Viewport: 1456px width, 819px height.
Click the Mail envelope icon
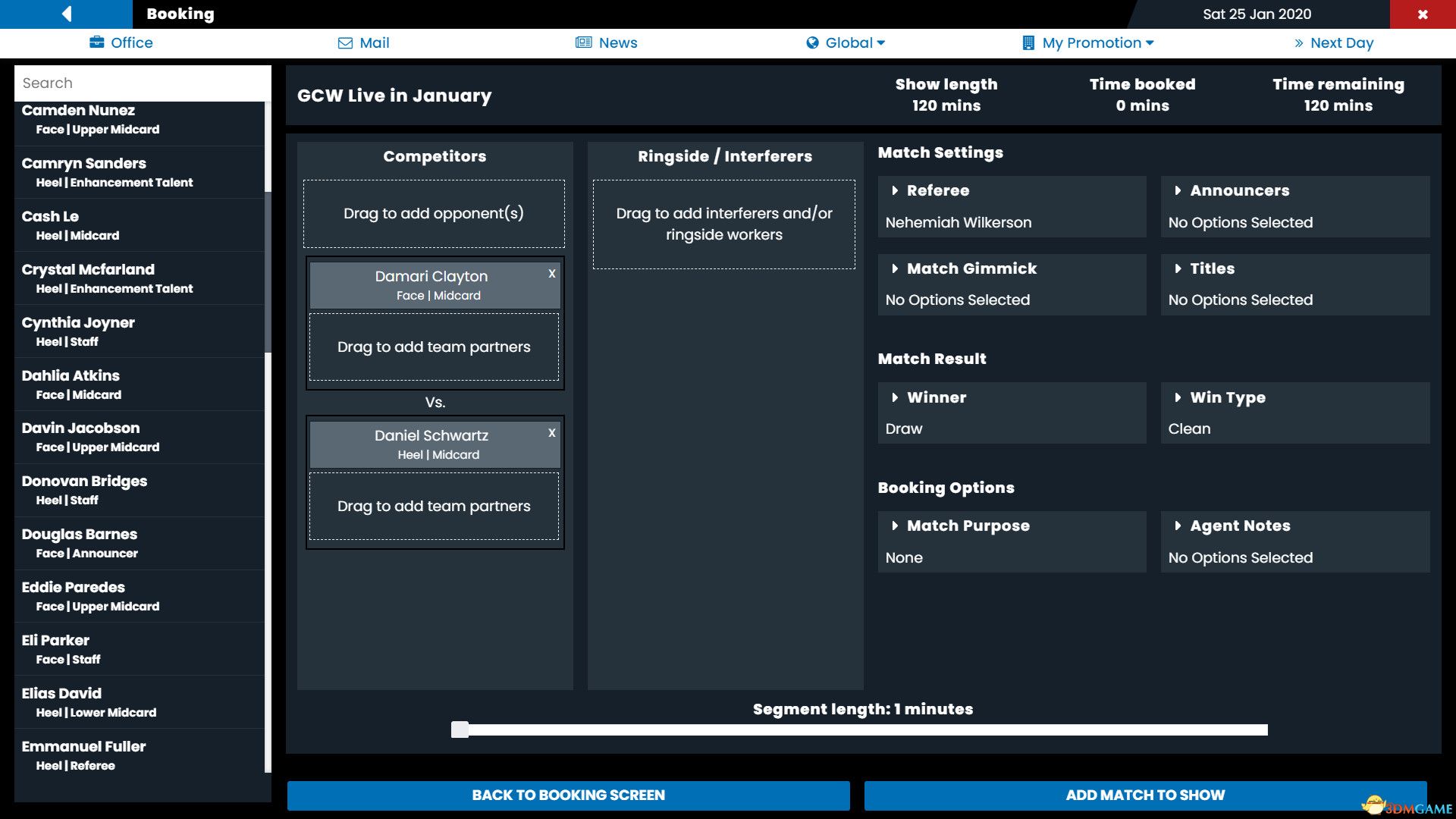(x=345, y=43)
